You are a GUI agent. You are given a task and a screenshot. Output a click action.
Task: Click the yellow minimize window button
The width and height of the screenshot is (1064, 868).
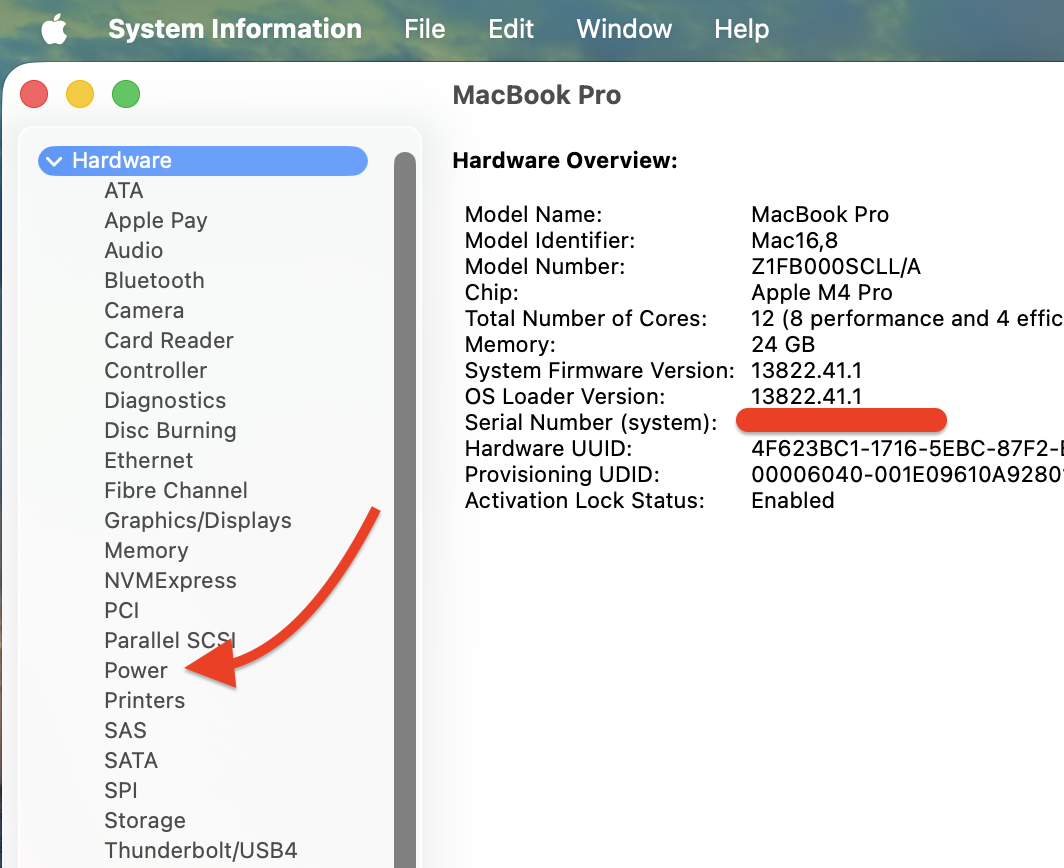(80, 95)
